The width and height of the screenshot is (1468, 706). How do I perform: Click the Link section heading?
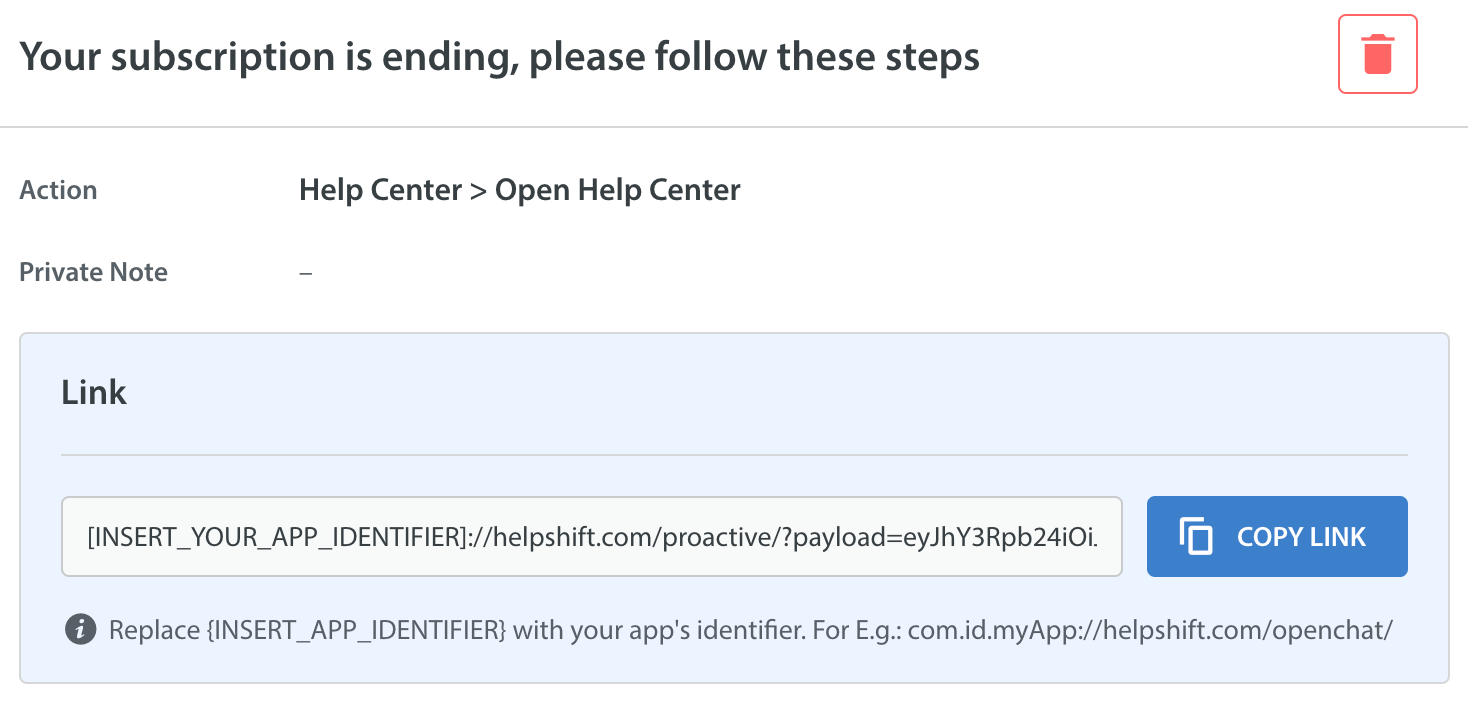click(94, 392)
